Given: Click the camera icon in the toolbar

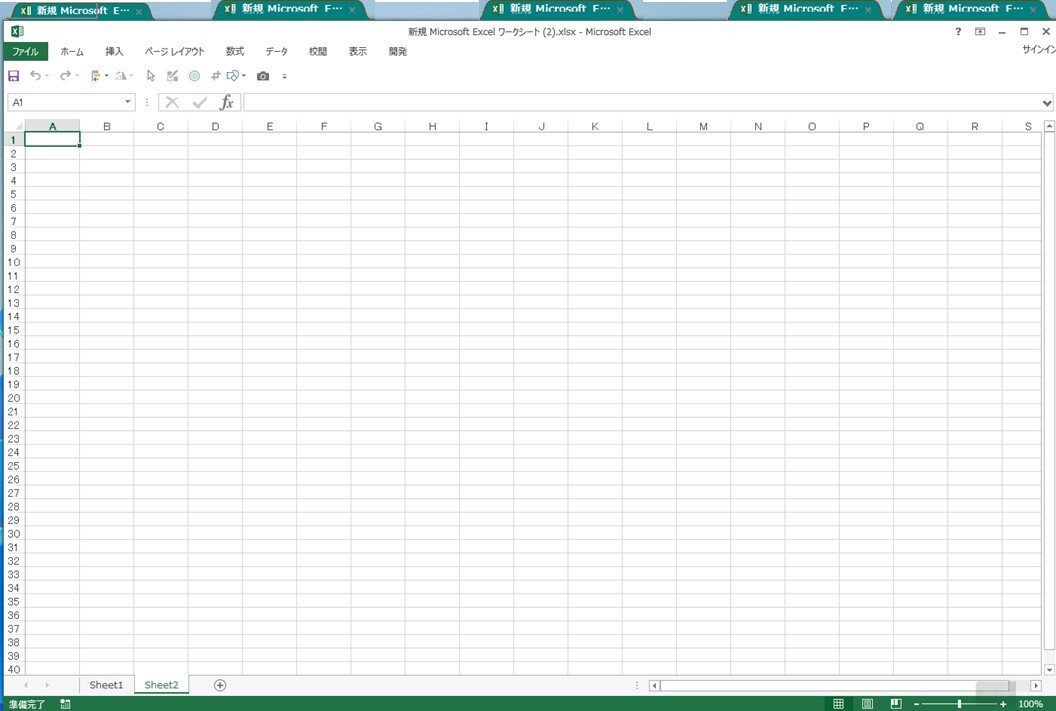Looking at the screenshot, I should (263, 76).
